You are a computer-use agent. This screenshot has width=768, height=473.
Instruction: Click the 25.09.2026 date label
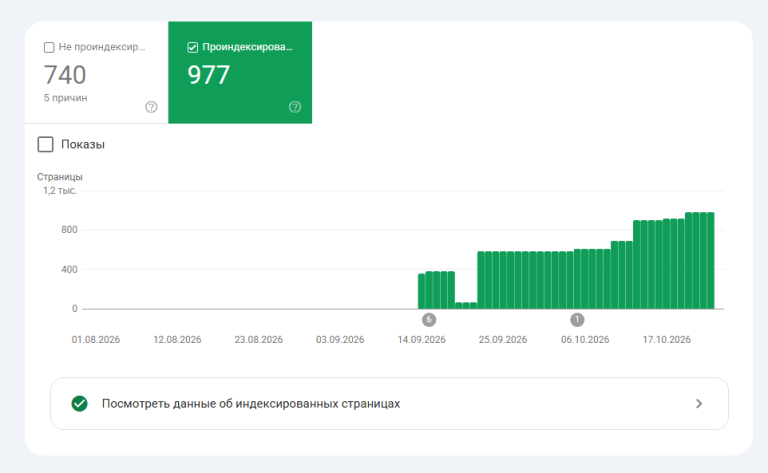click(x=503, y=340)
